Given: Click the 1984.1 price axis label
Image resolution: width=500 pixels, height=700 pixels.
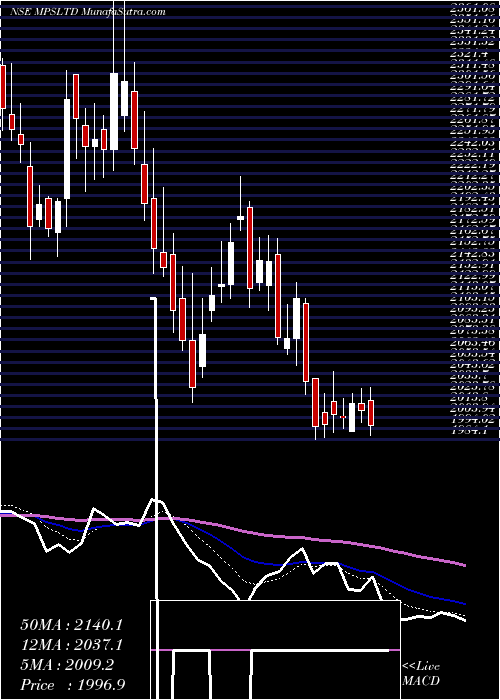Looking at the screenshot, I should [471, 430].
